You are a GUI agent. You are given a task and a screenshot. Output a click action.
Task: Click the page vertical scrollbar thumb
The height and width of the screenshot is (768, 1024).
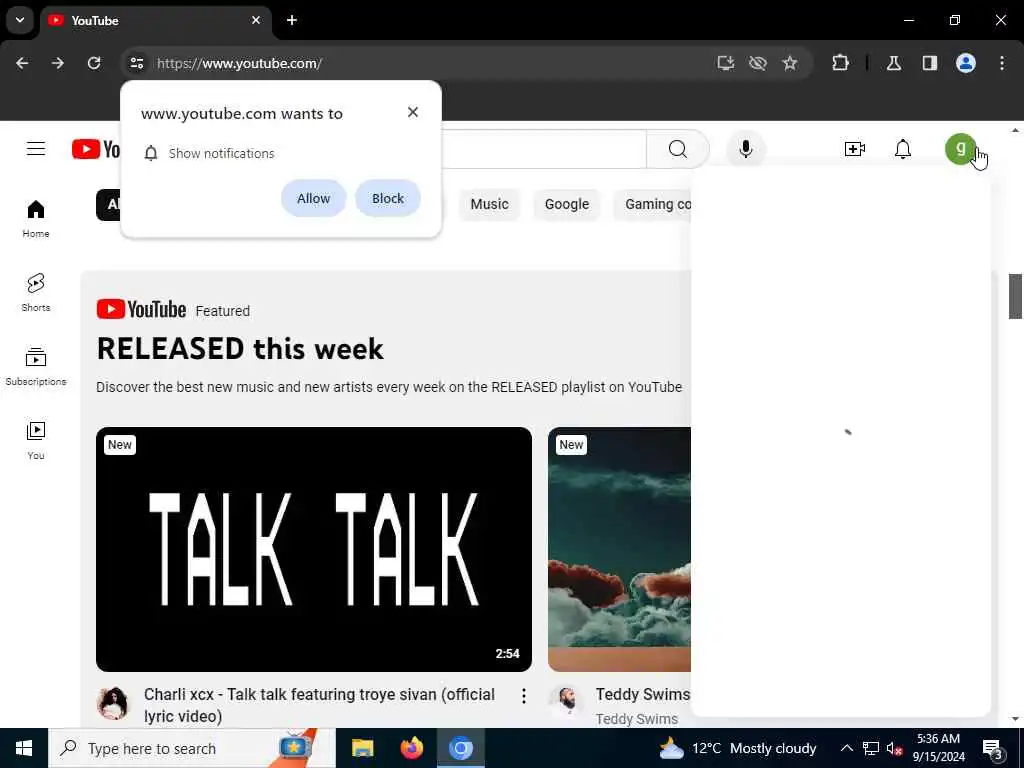pos(1015,296)
